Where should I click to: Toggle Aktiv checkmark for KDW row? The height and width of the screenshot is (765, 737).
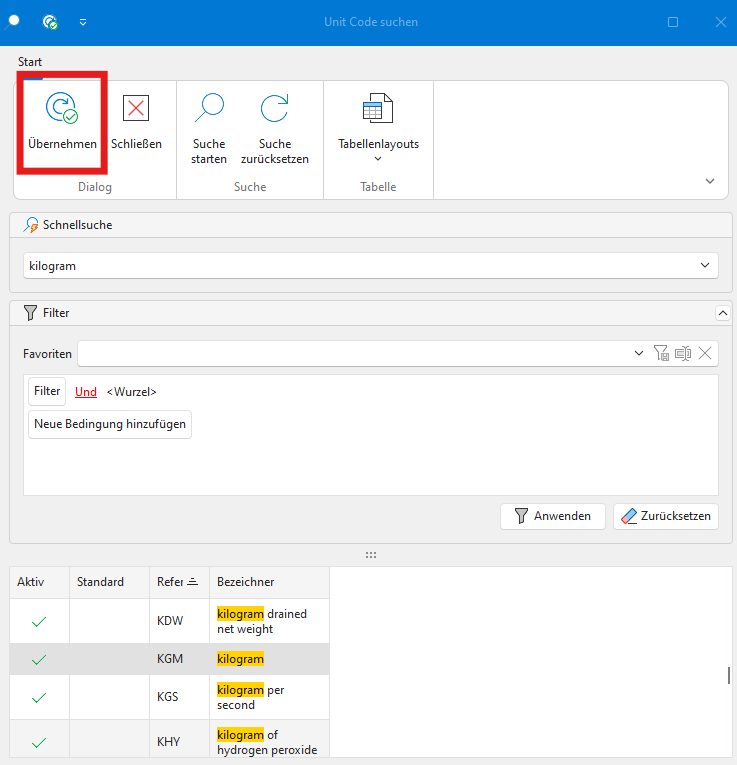pyautogui.click(x=39, y=621)
